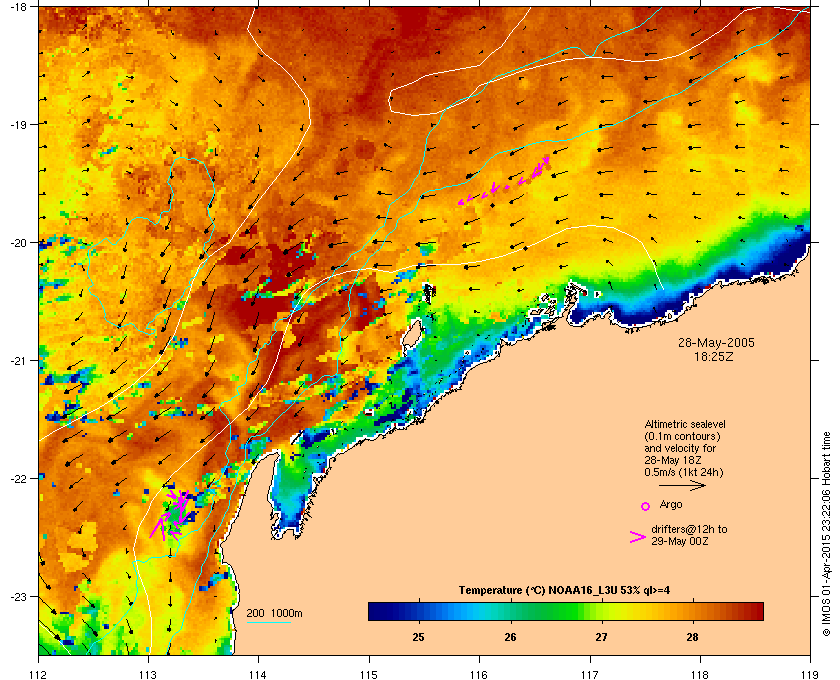
Task: Click the '0.5m/s (1kt 24h)' scale label
Action: pyautogui.click(x=684, y=473)
